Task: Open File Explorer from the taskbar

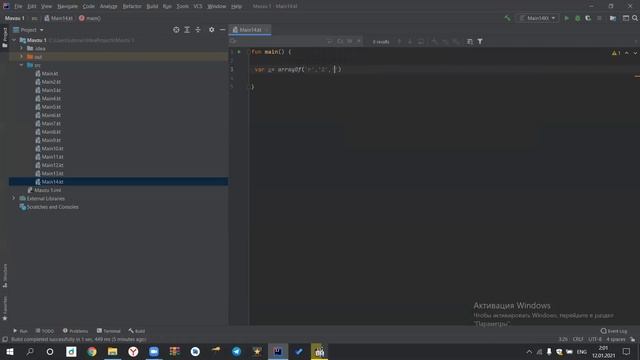Action: pos(113,351)
